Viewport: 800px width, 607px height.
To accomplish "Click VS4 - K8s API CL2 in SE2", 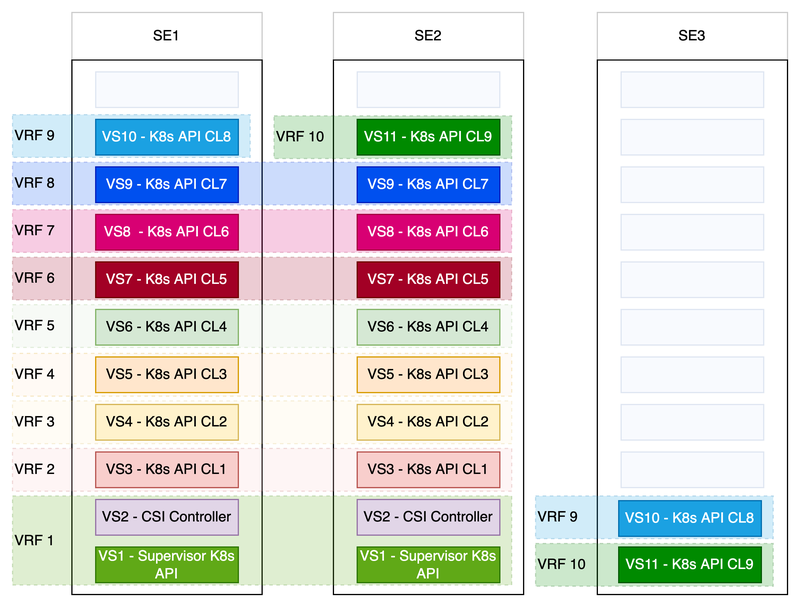I will pyautogui.click(x=428, y=422).
